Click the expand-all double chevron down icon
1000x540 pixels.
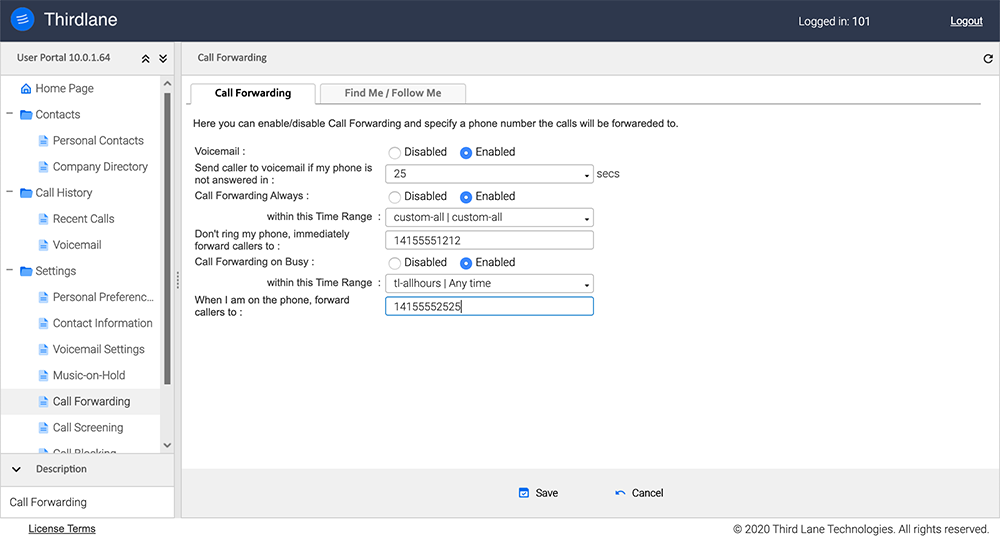pyautogui.click(x=163, y=59)
